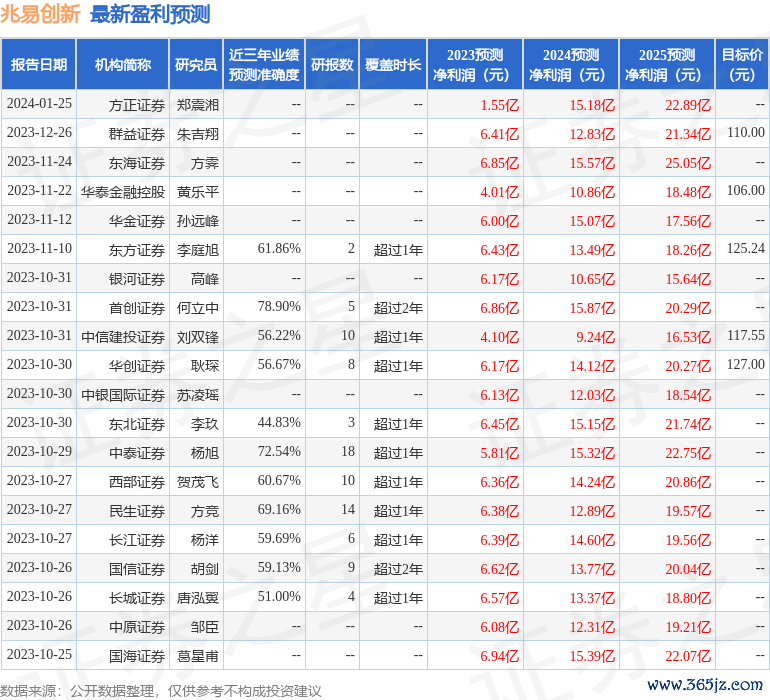Click institution 国海证券

click(x=137, y=656)
